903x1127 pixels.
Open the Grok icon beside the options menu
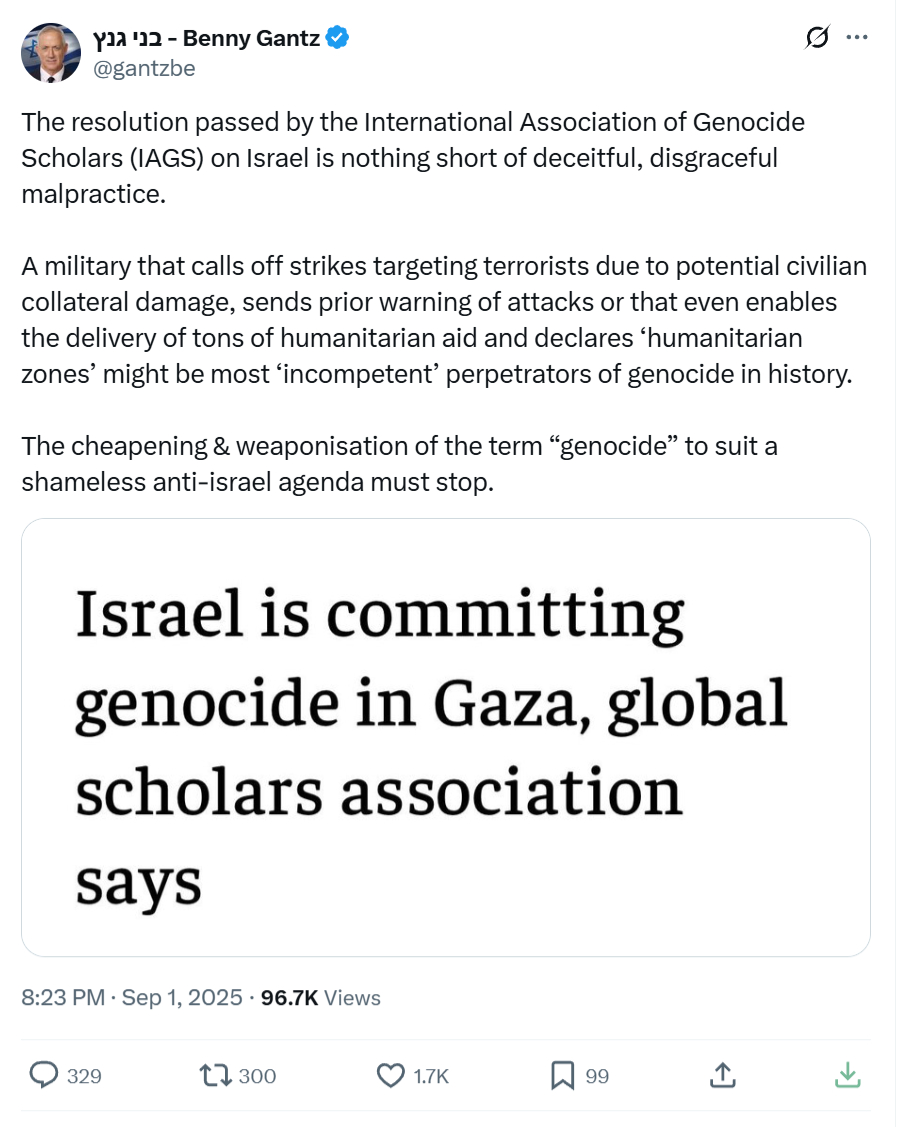(817, 38)
